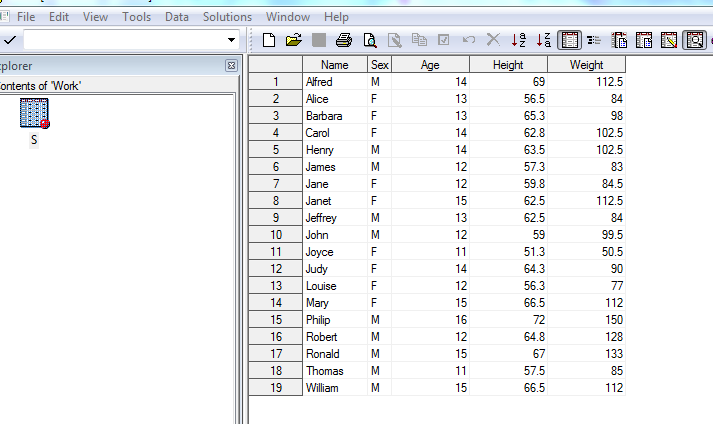Click the Print icon in toolbar
The width and height of the screenshot is (713, 424).
[344, 40]
